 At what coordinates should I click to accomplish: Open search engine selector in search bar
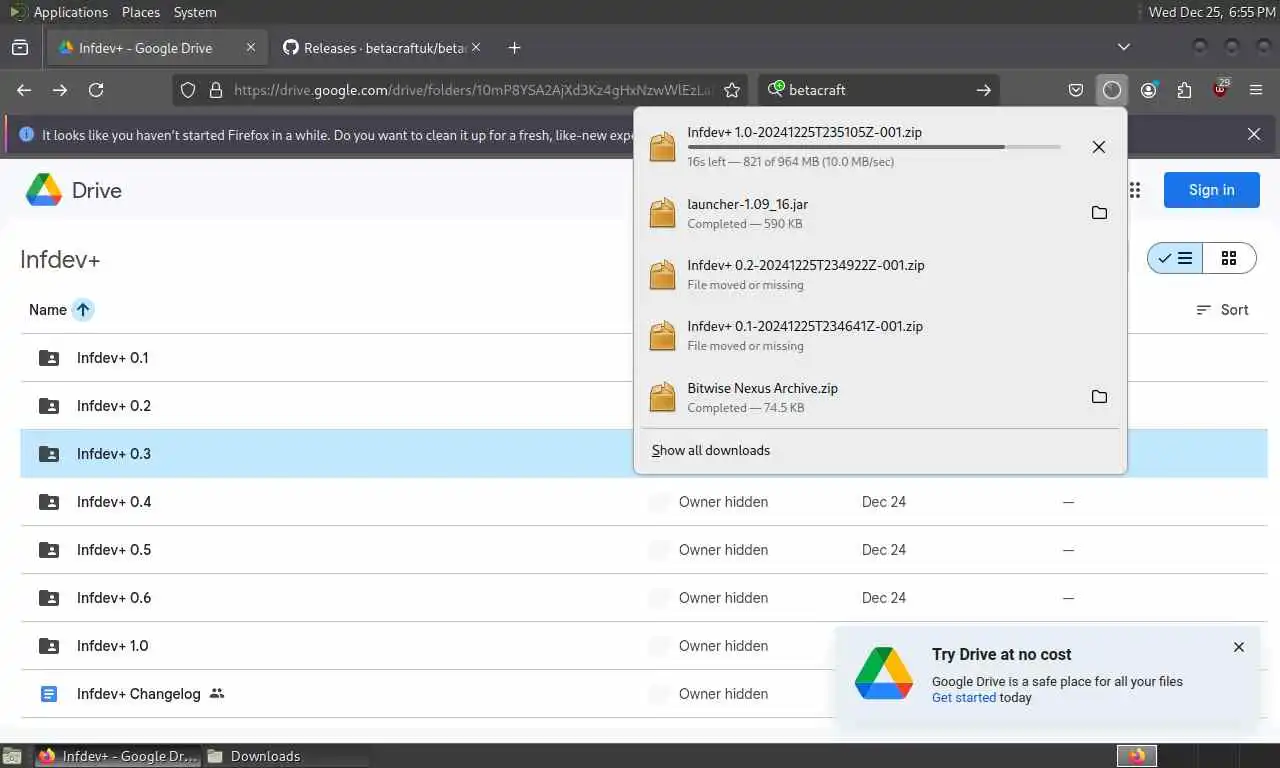775,90
